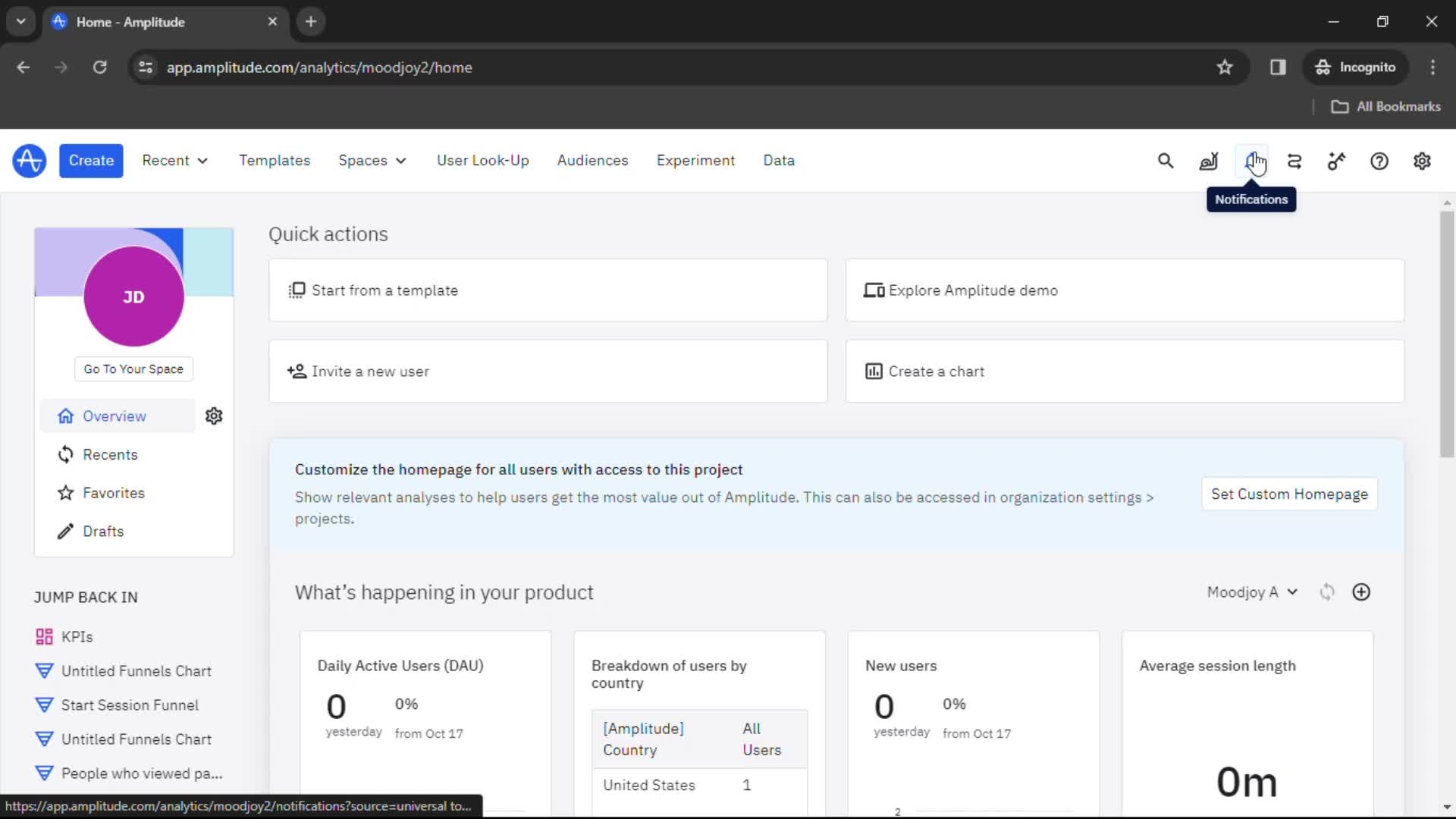Open KPIs under Jump Back In
This screenshot has height=819, width=1456.
pos(64,637)
